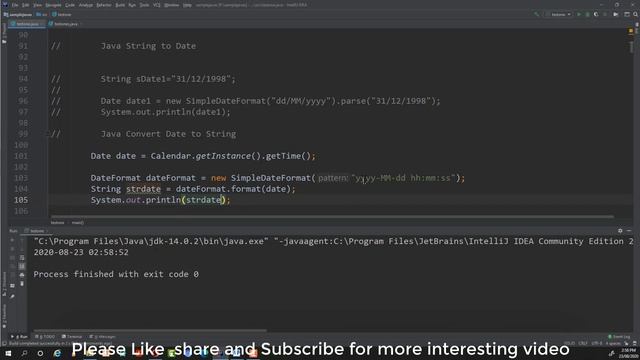Click the Search Everywhere magnifier icon
The image size is (640, 360).
point(636,14)
